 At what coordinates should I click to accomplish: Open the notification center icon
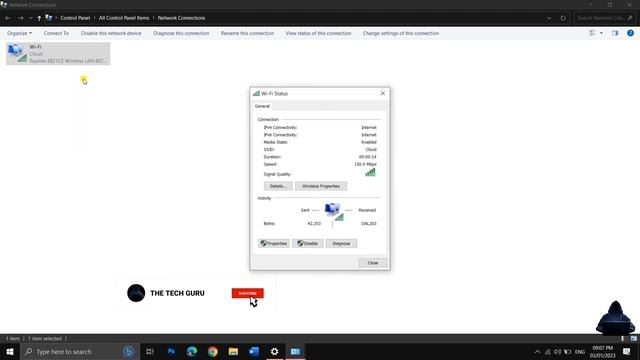click(x=627, y=352)
